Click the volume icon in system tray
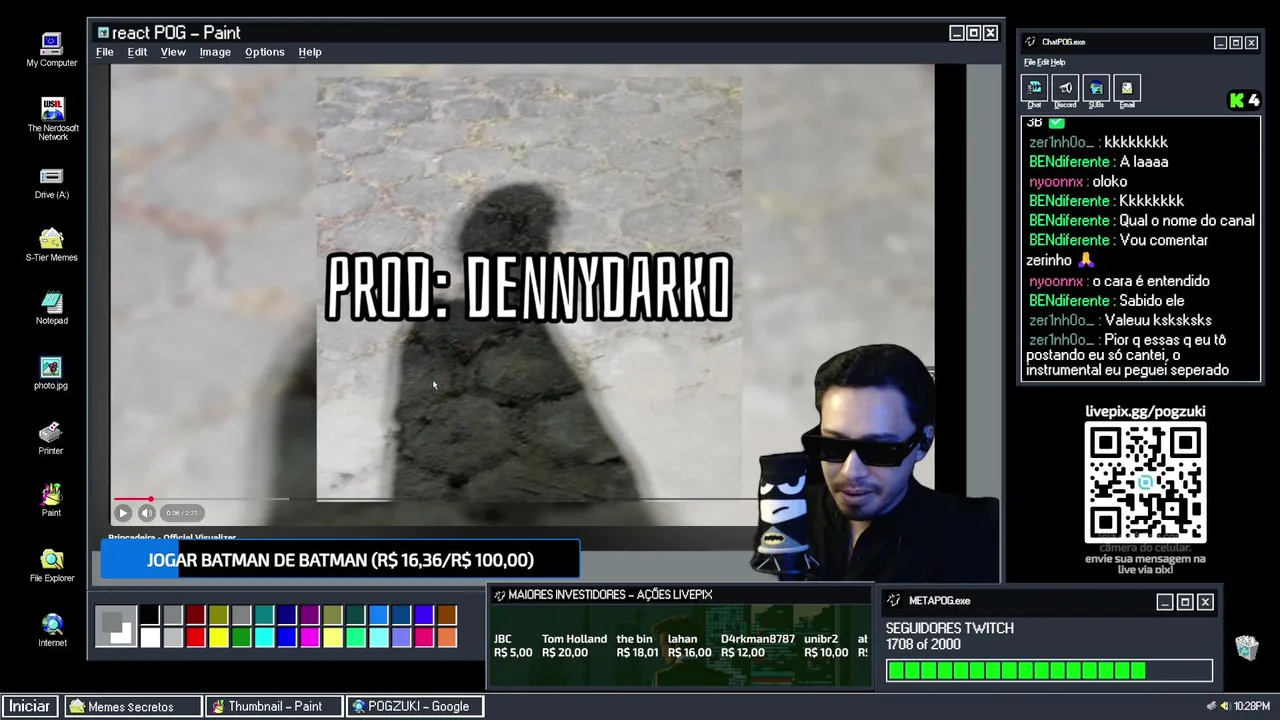Screen dimensions: 1280x720 point(1225,706)
